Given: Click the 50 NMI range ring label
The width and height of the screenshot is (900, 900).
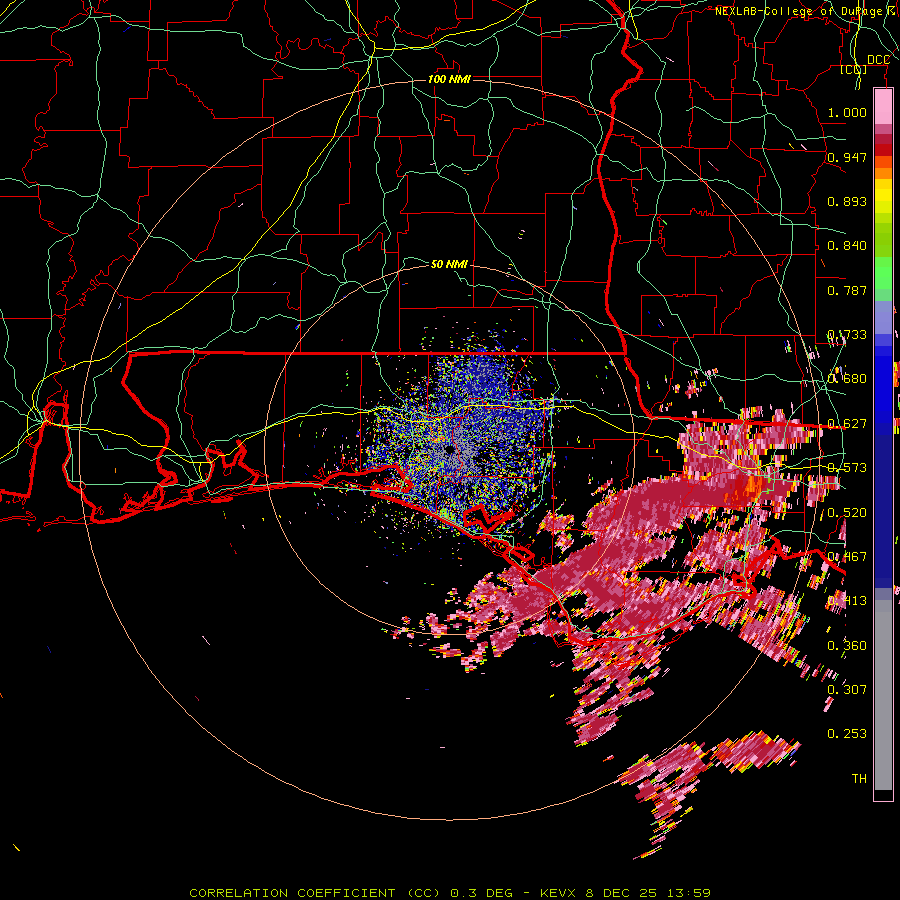Looking at the screenshot, I should [x=449, y=264].
